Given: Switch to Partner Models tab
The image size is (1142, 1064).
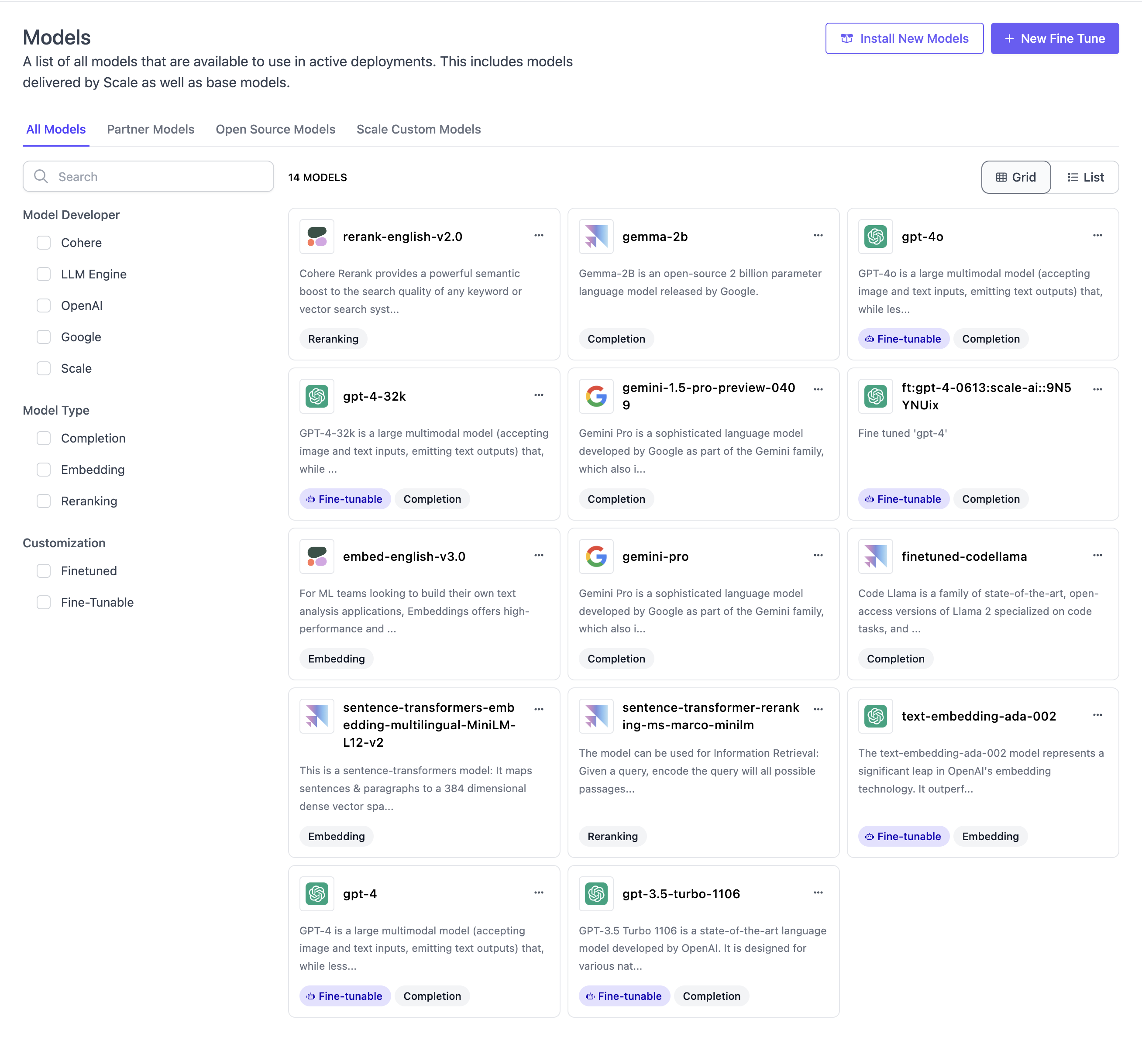Looking at the screenshot, I should click(151, 129).
